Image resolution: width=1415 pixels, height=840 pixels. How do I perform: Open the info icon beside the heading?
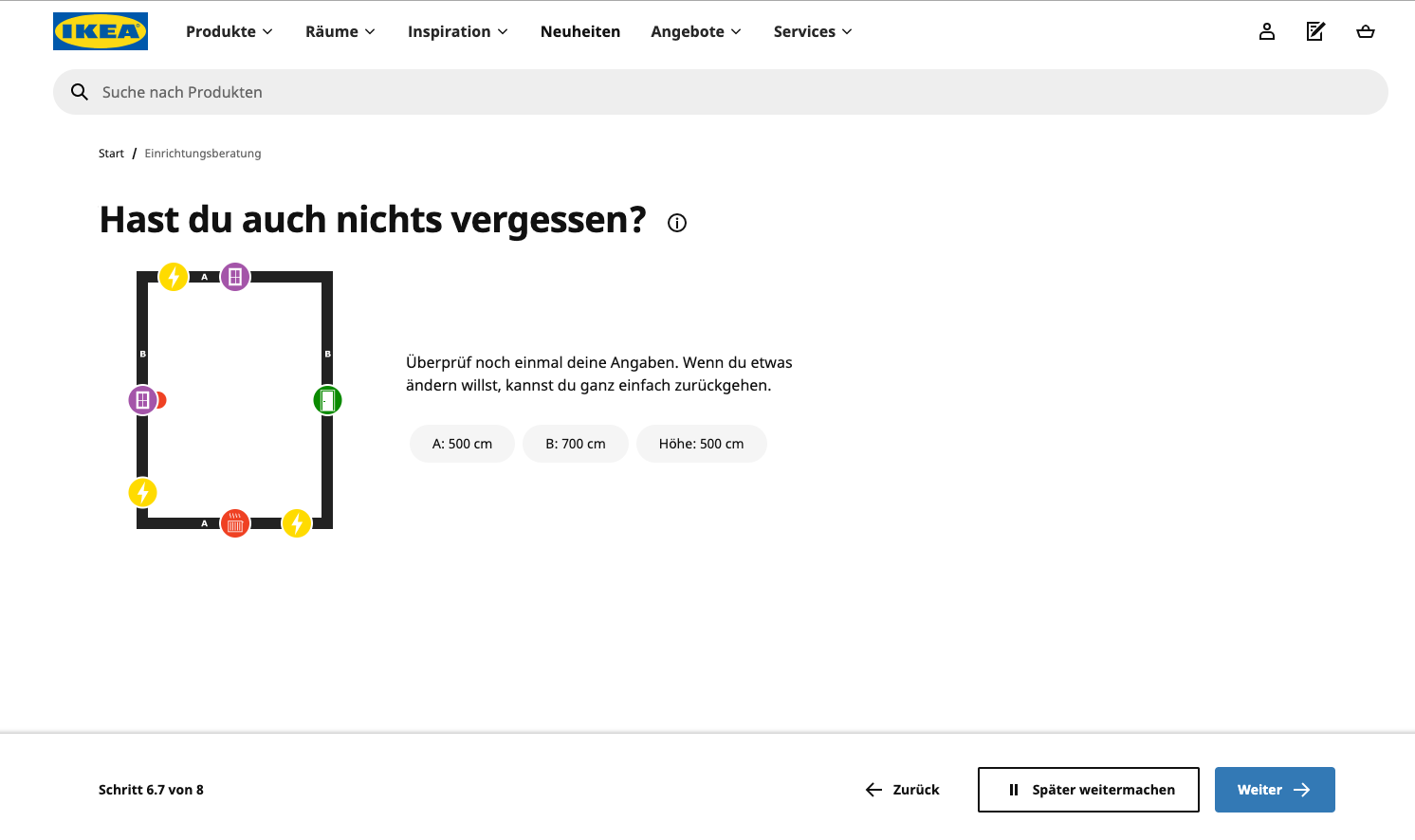coord(677,223)
